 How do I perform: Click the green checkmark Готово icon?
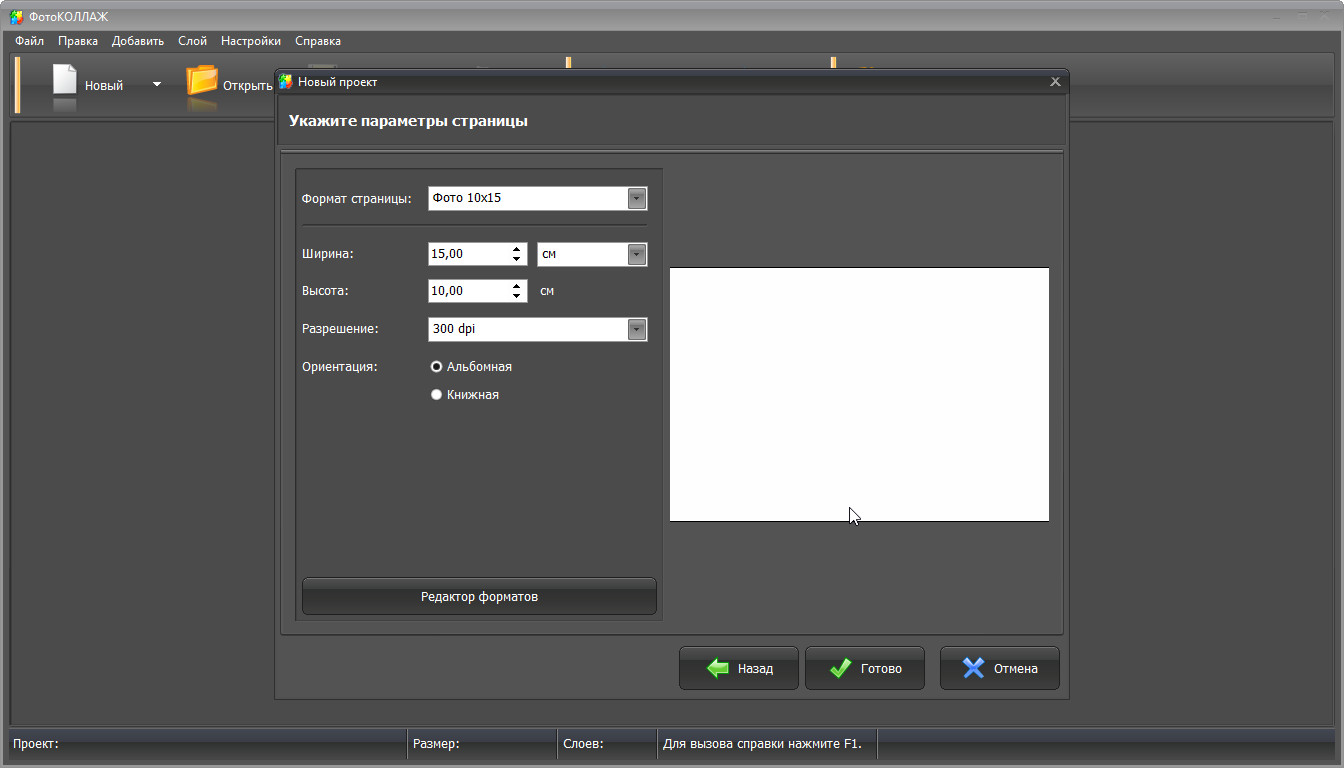tap(841, 668)
